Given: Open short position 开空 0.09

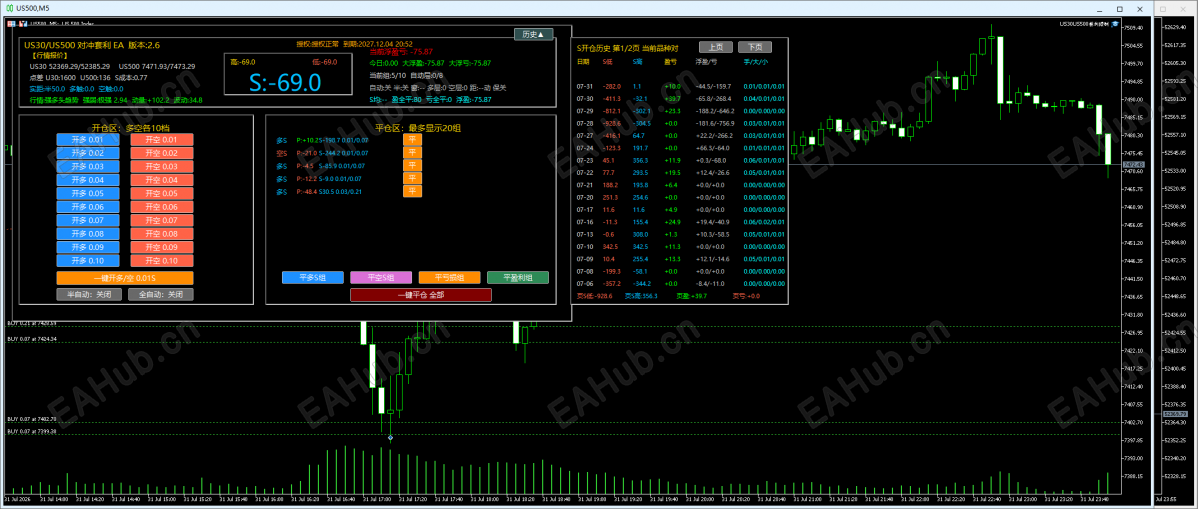Looking at the screenshot, I should pos(162,247).
